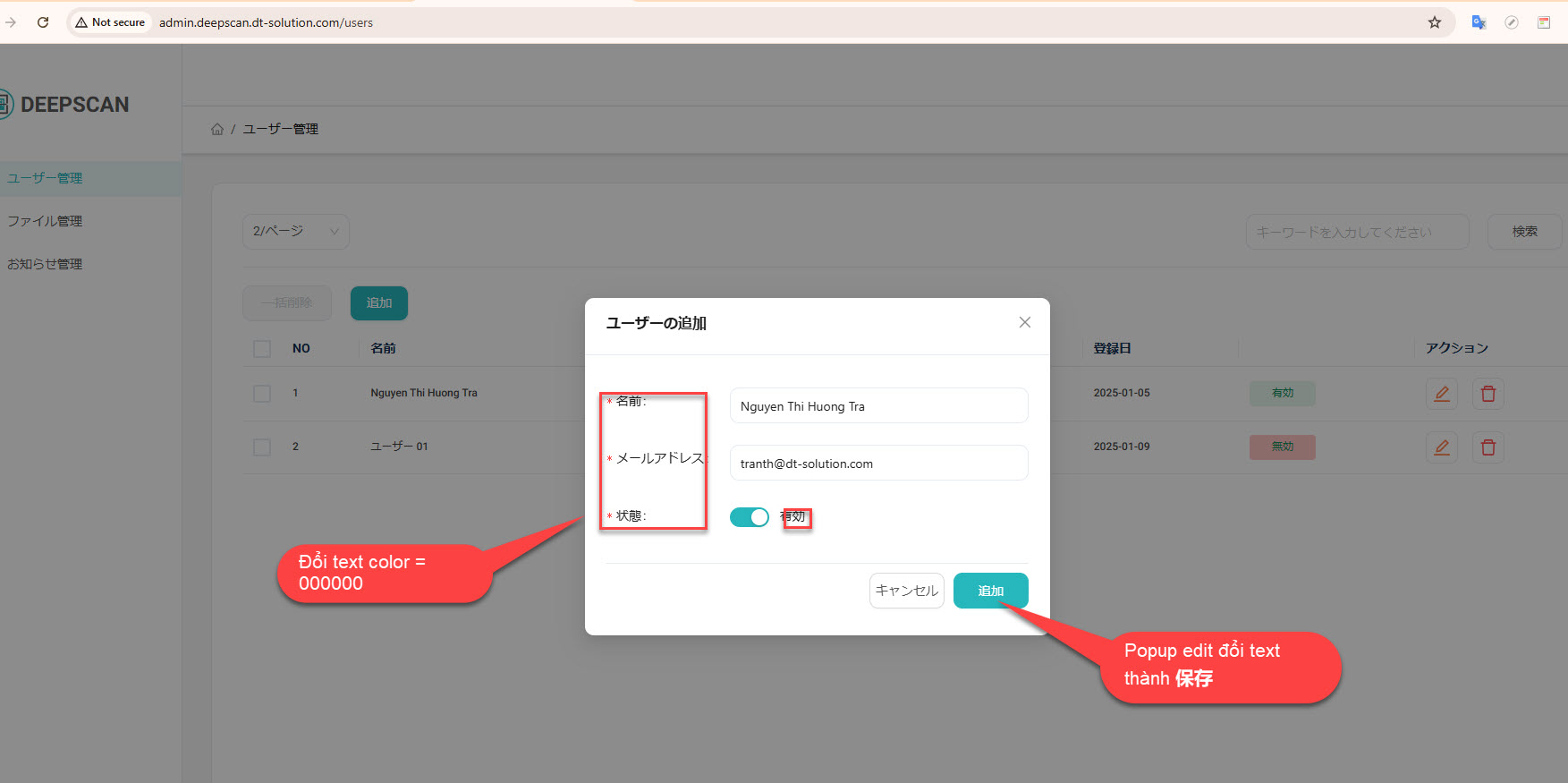Click edit pencil icon for ユーザー 01
The width and height of the screenshot is (1568, 783).
(1441, 447)
